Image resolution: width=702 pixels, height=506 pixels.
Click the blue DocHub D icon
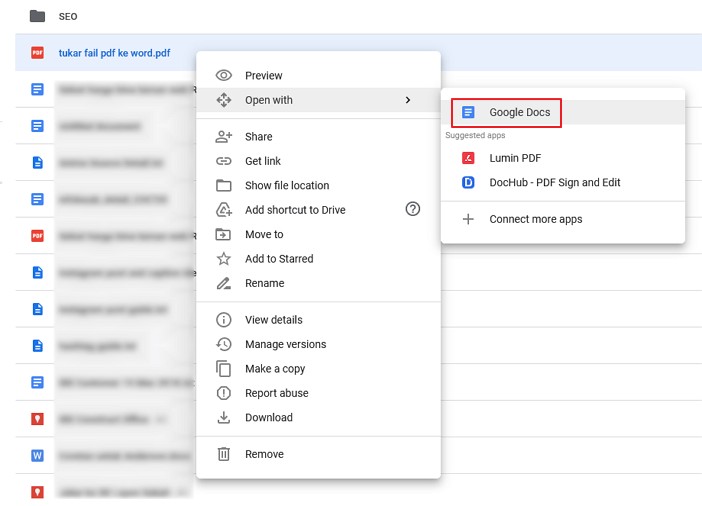click(x=468, y=182)
